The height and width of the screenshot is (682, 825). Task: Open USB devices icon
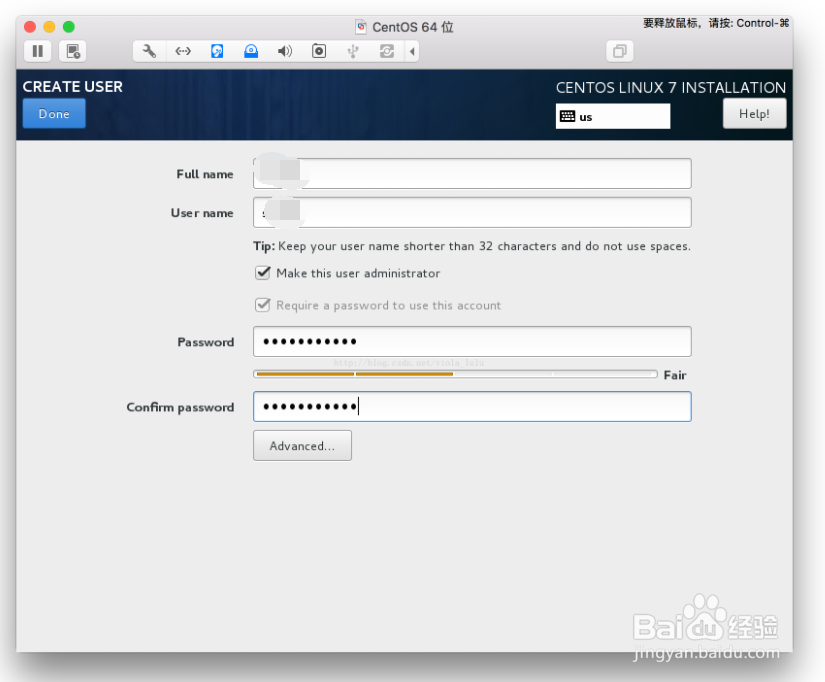coord(353,51)
